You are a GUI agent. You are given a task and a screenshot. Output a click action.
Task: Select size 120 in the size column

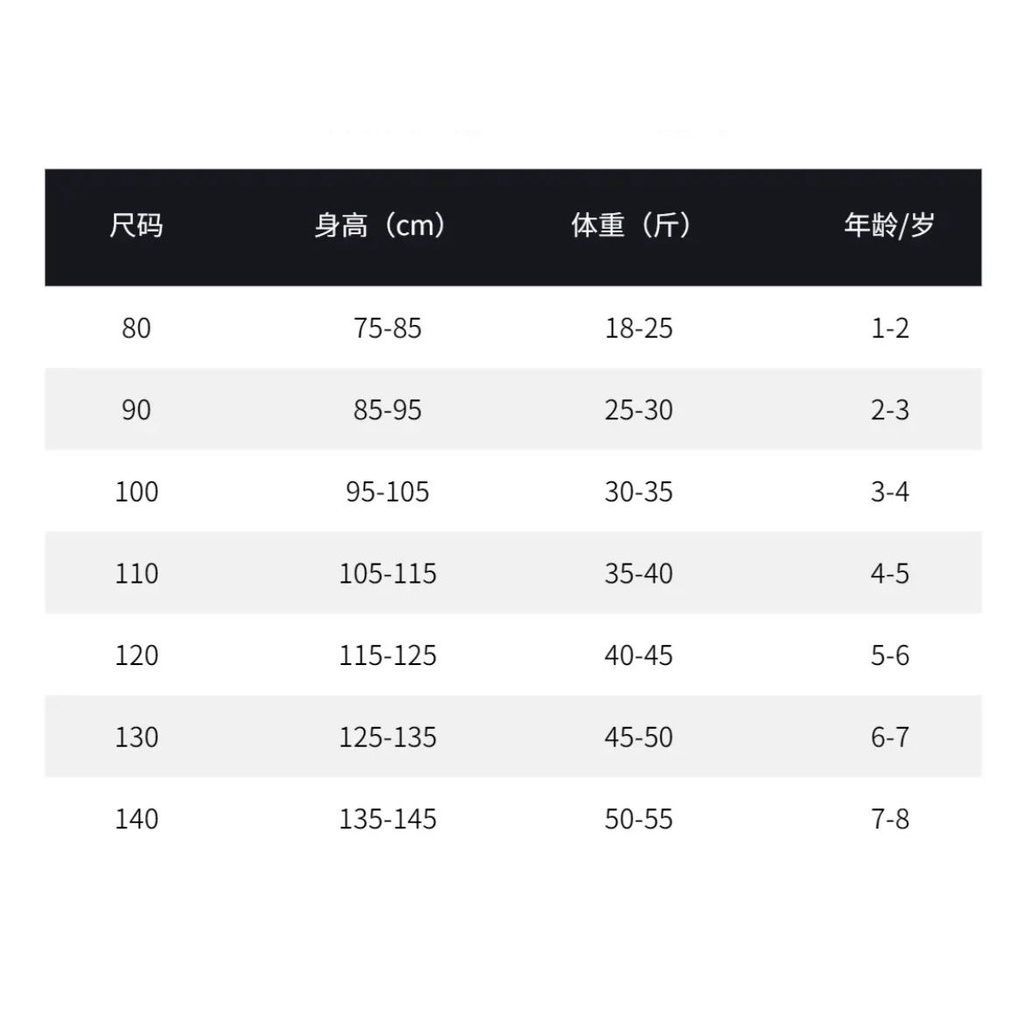point(136,656)
